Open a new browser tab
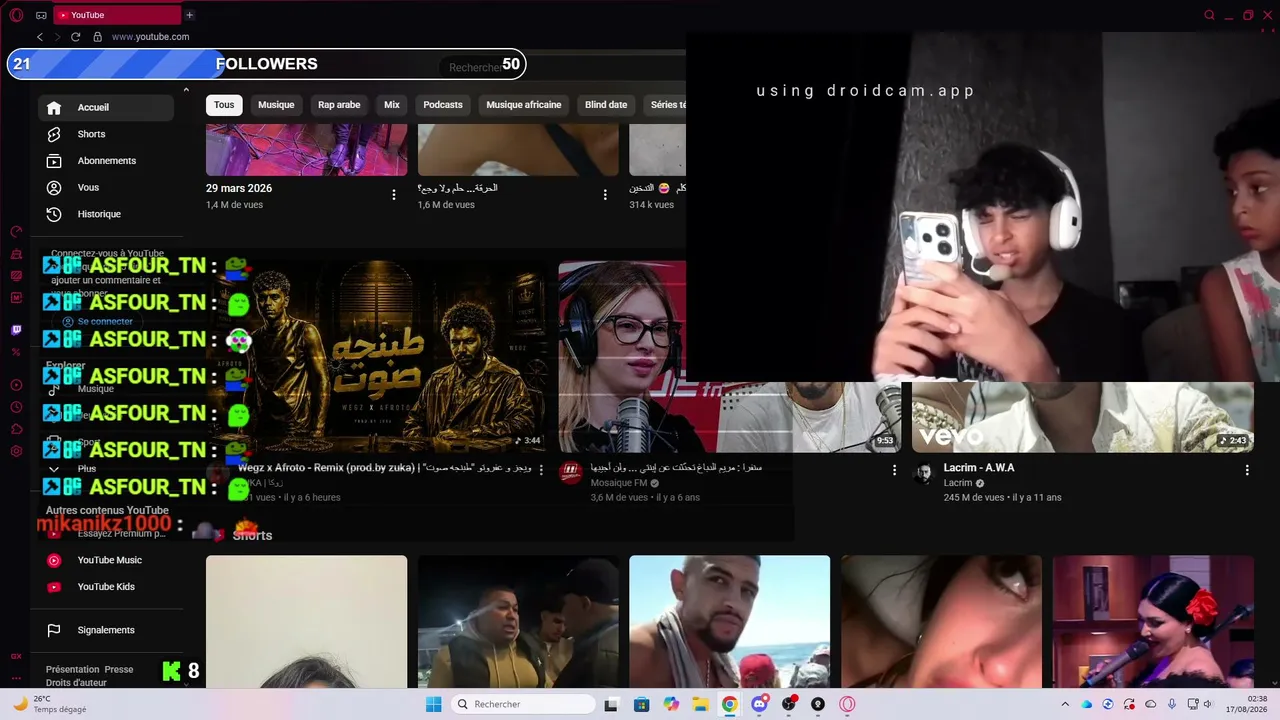Viewport: 1280px width, 720px height. pos(189,15)
